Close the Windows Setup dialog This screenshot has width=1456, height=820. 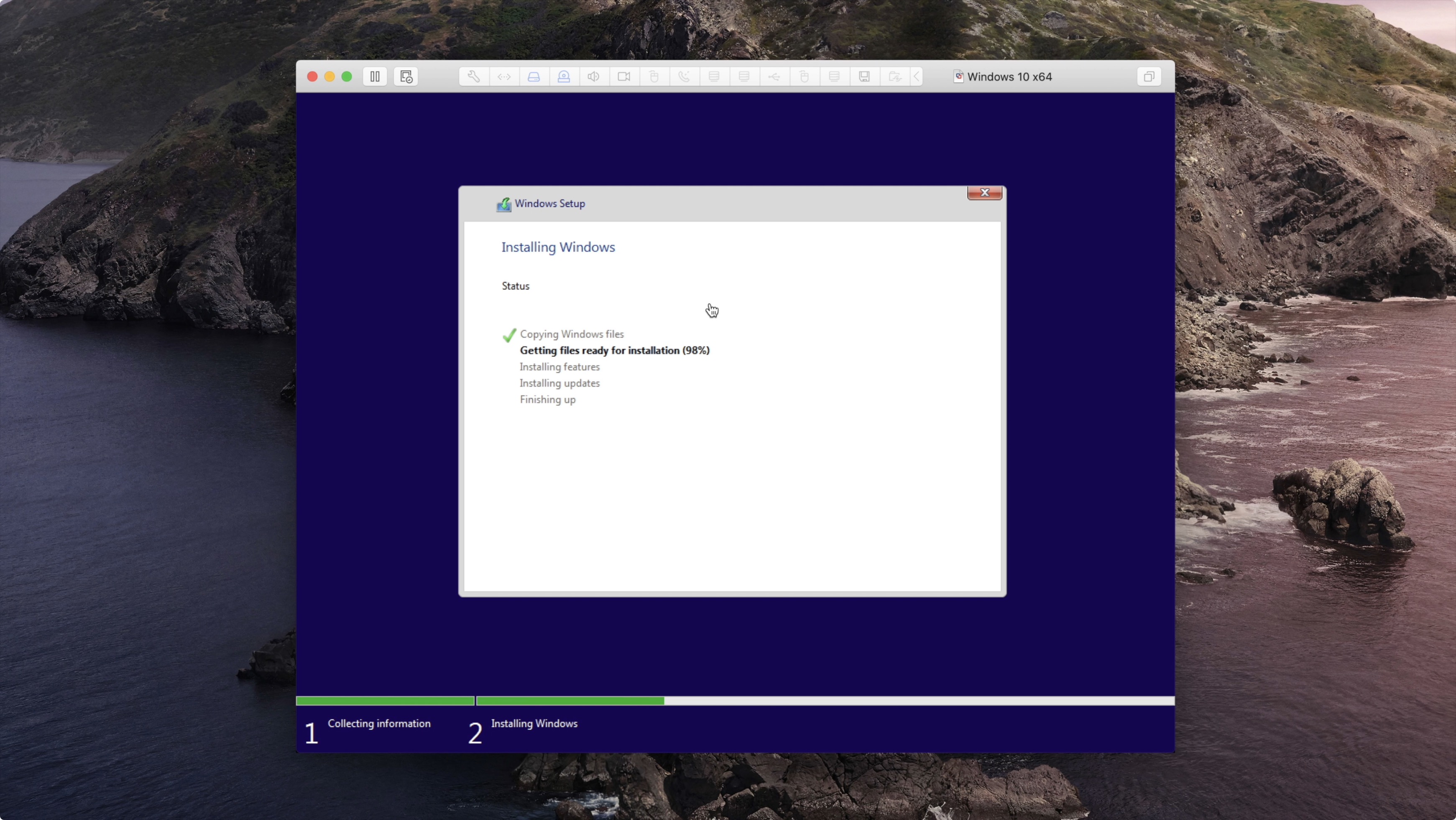pos(985,193)
